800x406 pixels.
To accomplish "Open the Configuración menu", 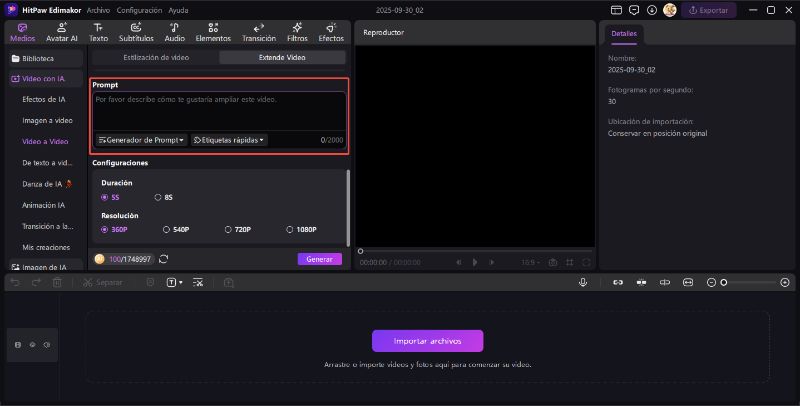I will pyautogui.click(x=139, y=9).
